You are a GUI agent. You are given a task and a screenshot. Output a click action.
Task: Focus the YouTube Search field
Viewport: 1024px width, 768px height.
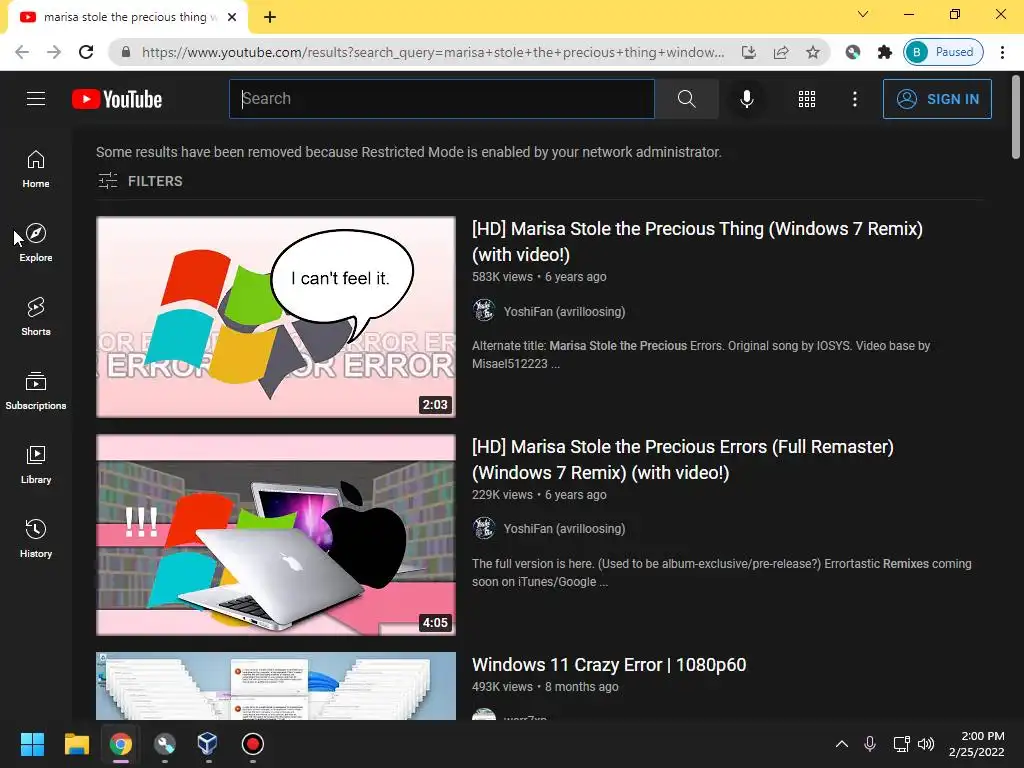coord(441,99)
